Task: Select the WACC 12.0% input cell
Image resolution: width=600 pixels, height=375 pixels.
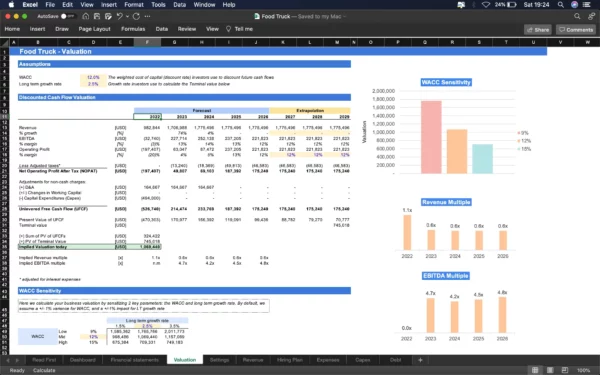Action: [x=93, y=77]
